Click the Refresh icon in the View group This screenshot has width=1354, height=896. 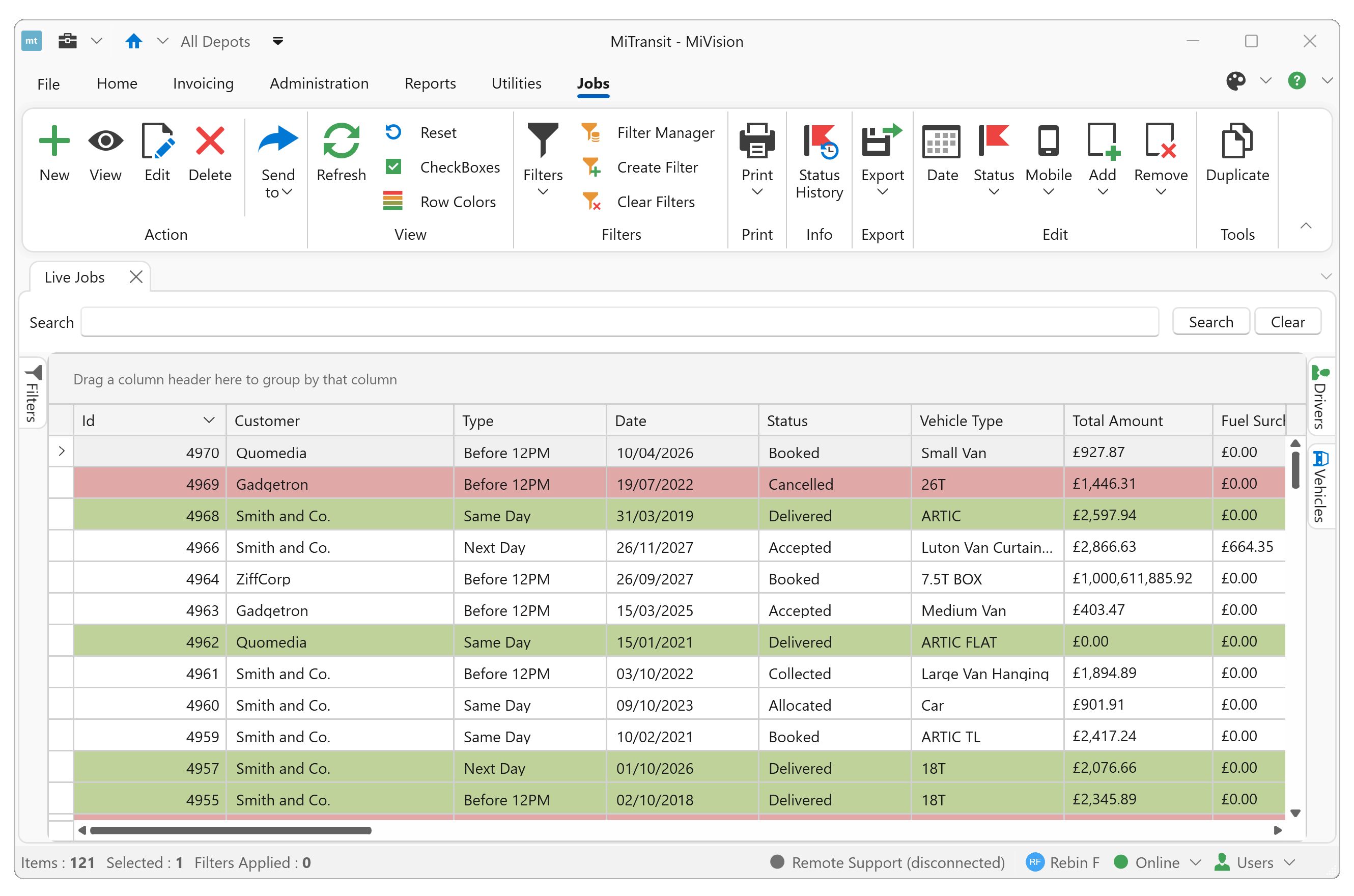[341, 141]
